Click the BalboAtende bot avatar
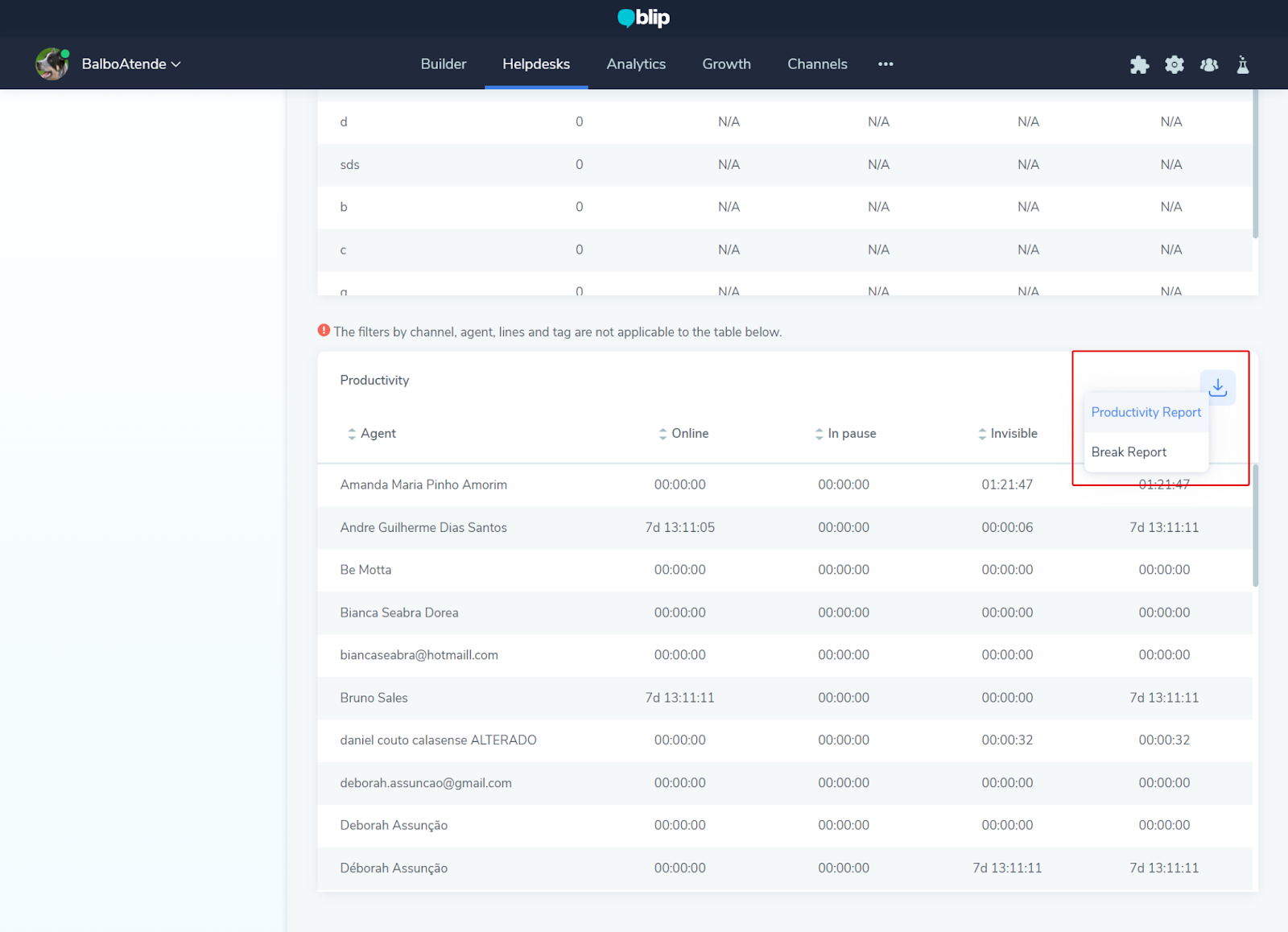Viewport: 1288px width, 932px height. pyautogui.click(x=52, y=64)
